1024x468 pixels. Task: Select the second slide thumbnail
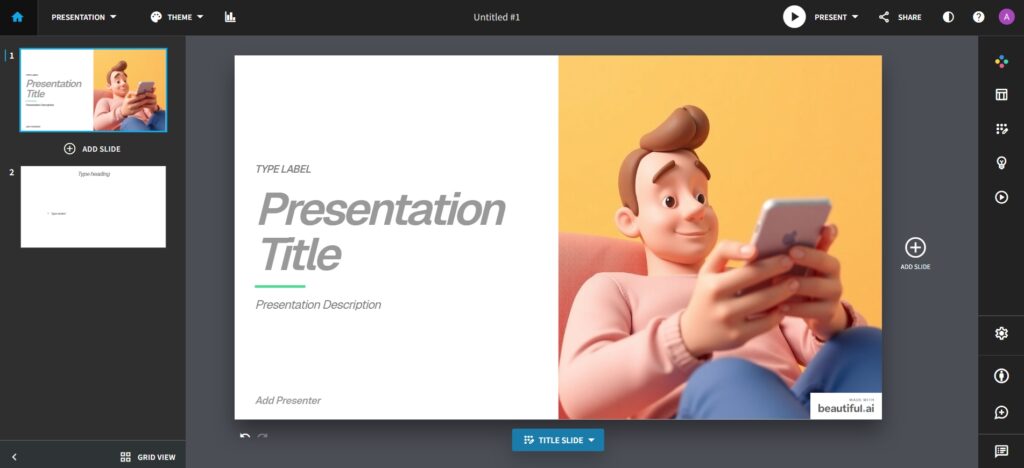pos(93,207)
